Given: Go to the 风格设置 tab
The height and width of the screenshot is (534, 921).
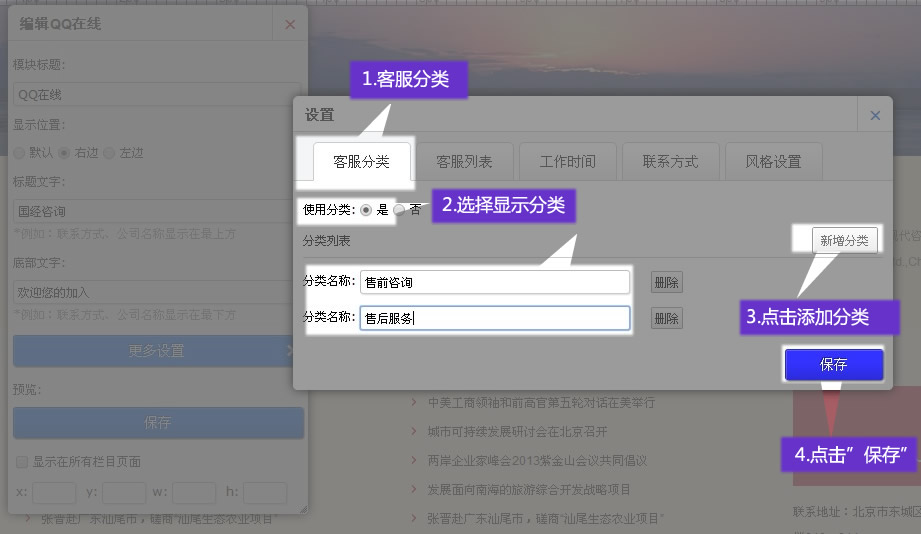Looking at the screenshot, I should click(773, 161).
